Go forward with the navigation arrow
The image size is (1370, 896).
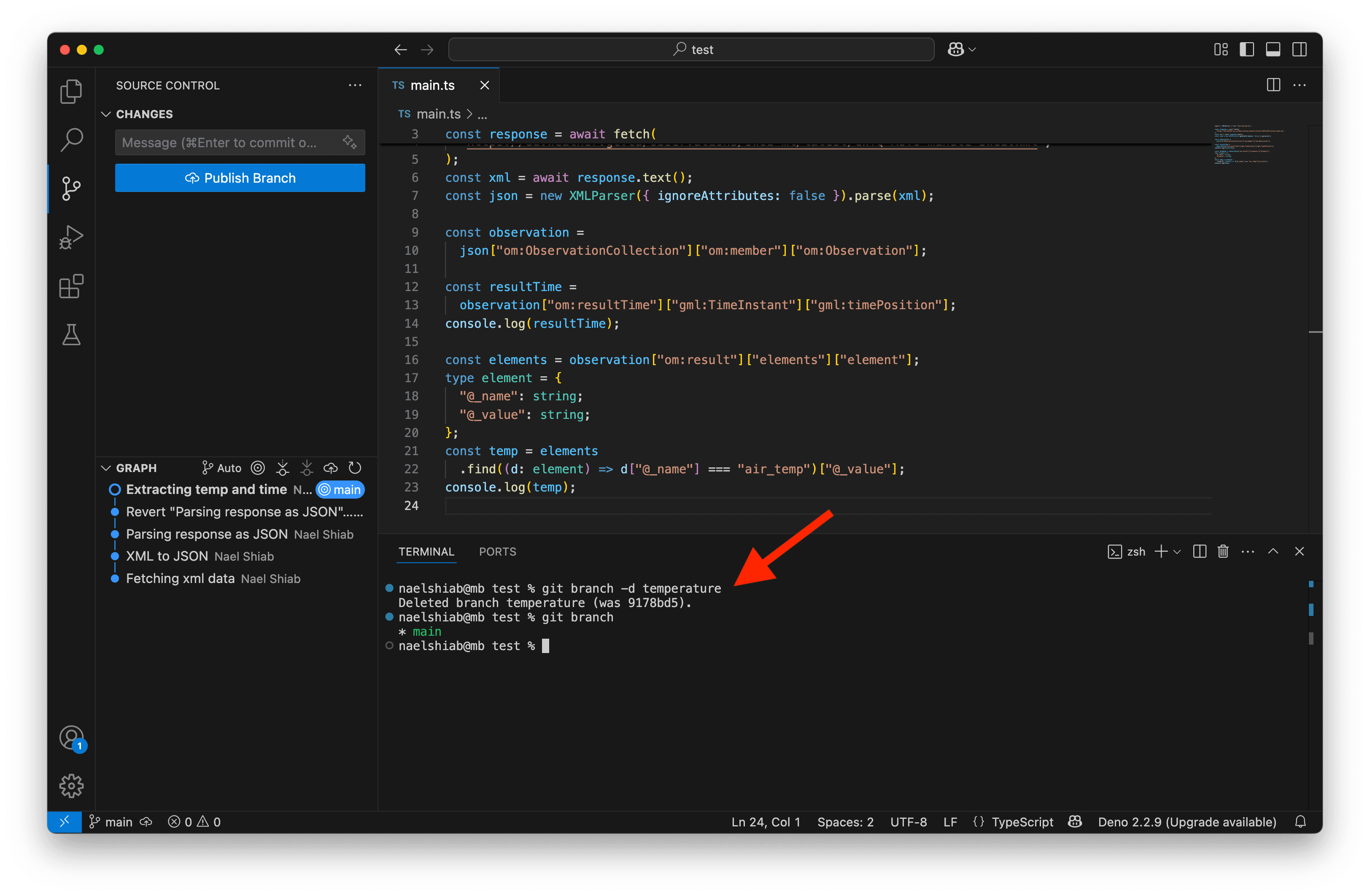(427, 49)
